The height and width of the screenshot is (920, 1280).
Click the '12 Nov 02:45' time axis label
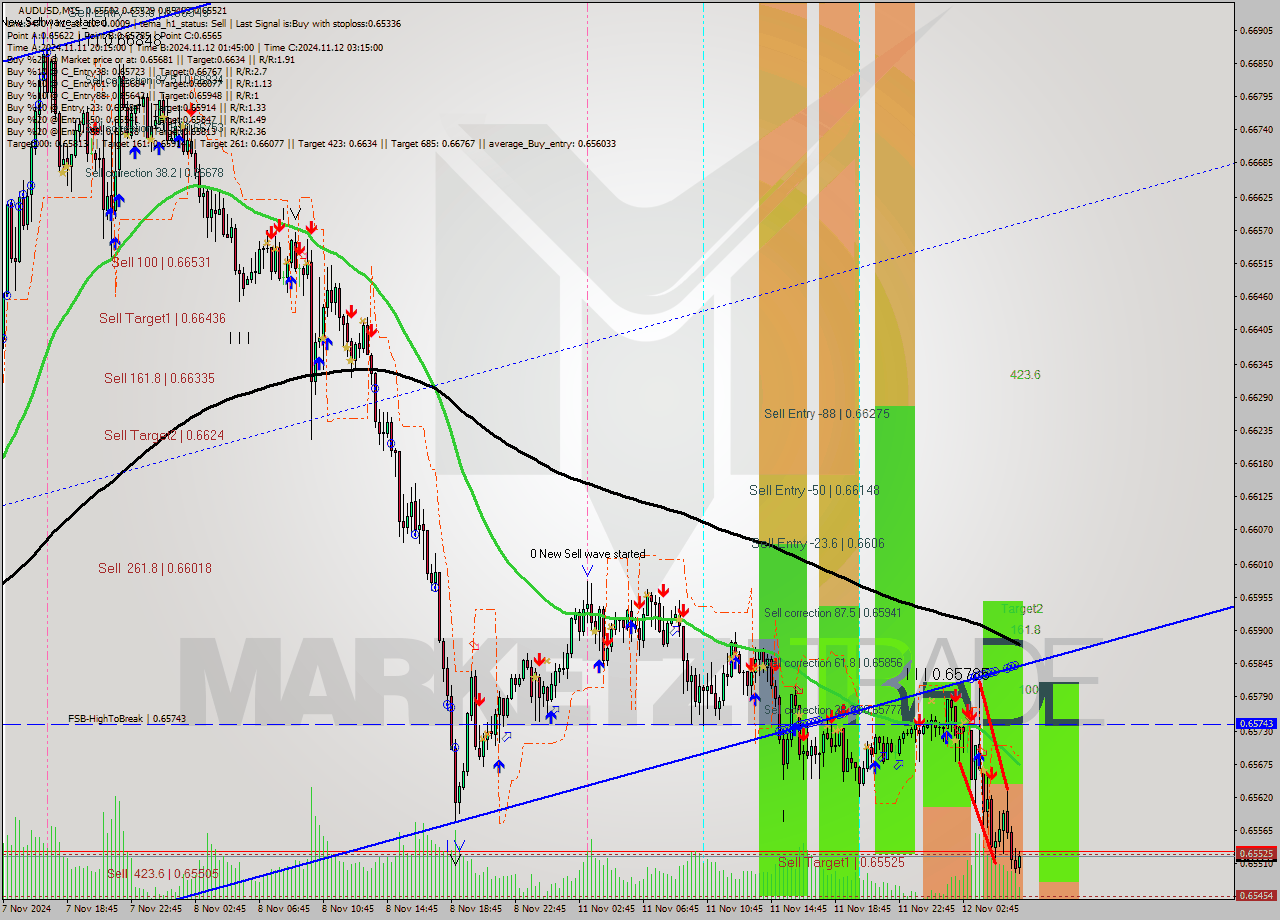click(989, 909)
